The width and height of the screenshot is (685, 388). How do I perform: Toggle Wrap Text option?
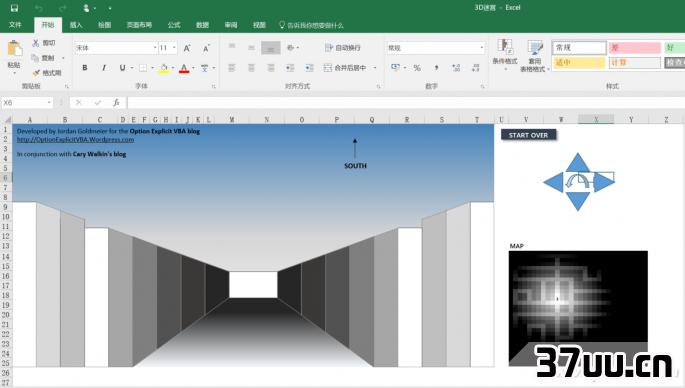click(343, 48)
